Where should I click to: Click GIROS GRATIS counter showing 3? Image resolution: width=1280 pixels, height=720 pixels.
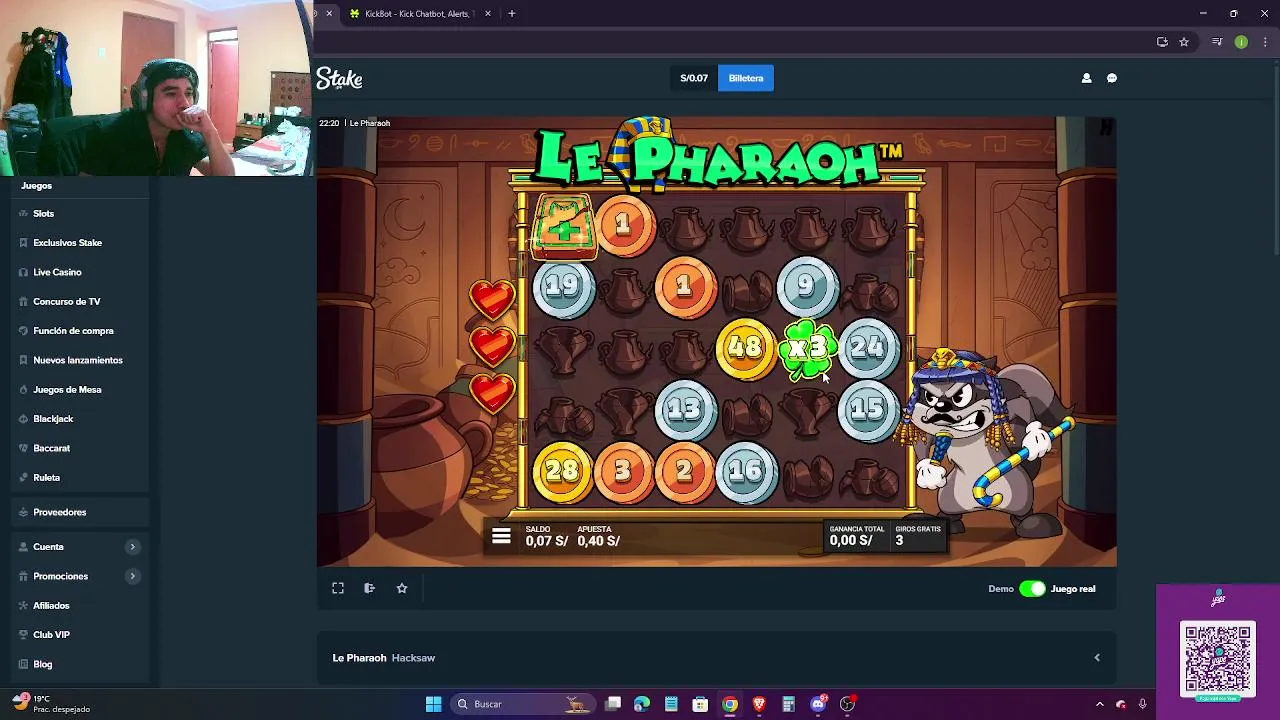917,535
